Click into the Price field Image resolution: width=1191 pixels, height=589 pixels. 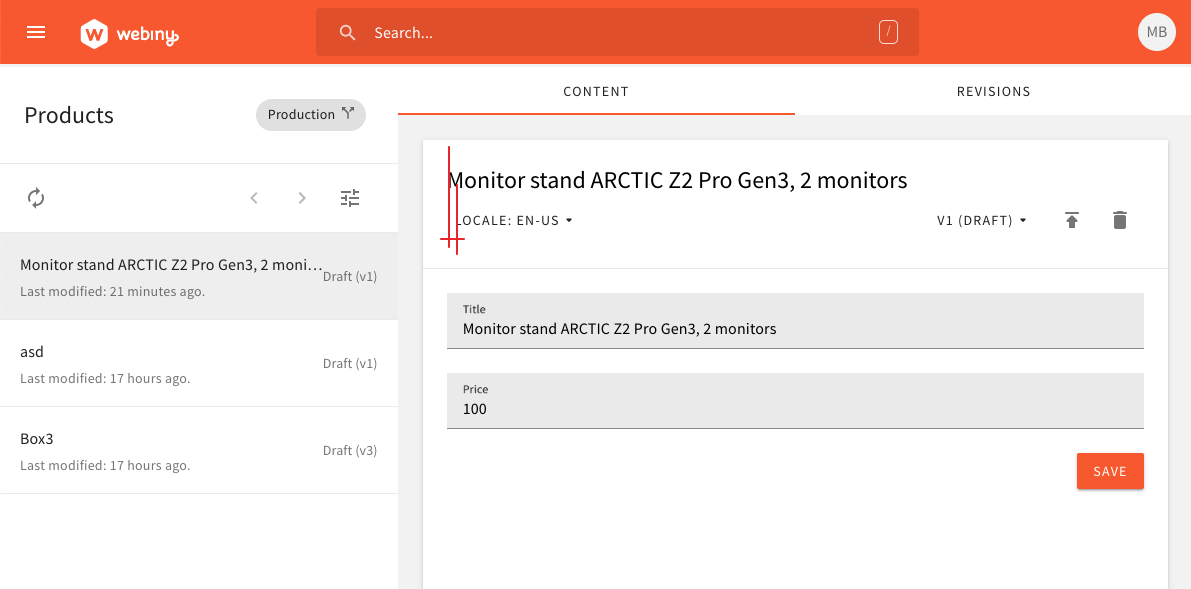(795, 401)
